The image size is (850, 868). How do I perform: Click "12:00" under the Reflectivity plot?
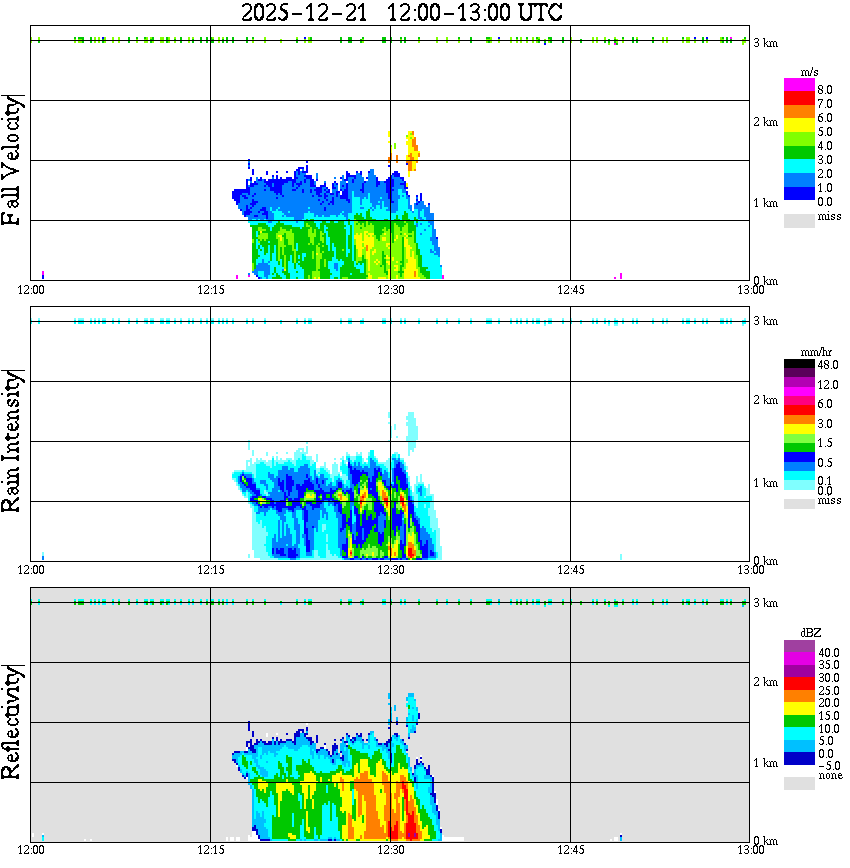click(30, 850)
